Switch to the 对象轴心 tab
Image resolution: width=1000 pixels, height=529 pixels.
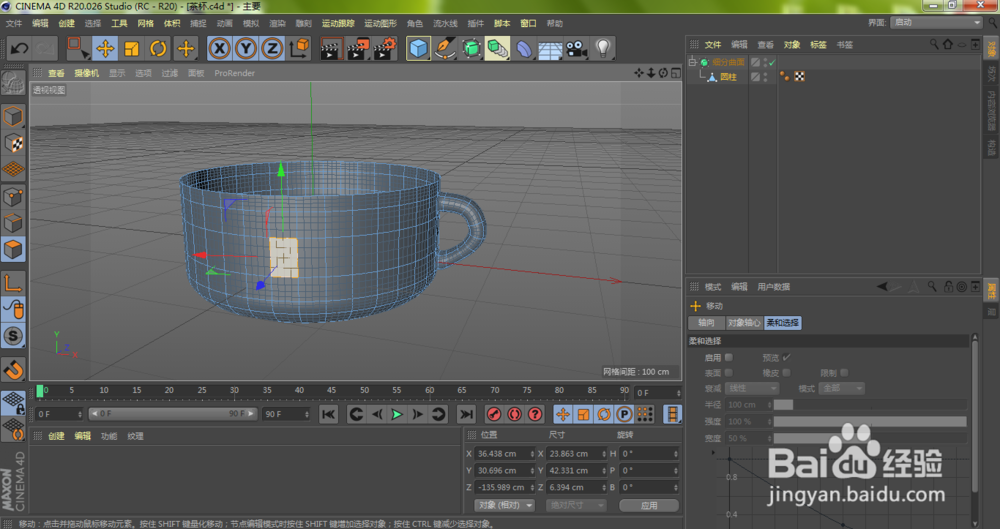point(744,323)
